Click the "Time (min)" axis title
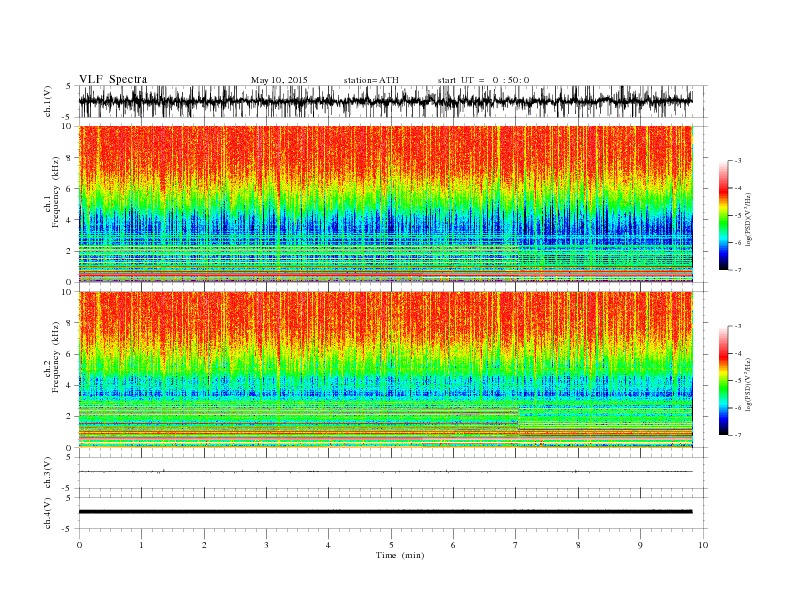Image resolution: width=792 pixels, height=612 pixels. point(400,555)
